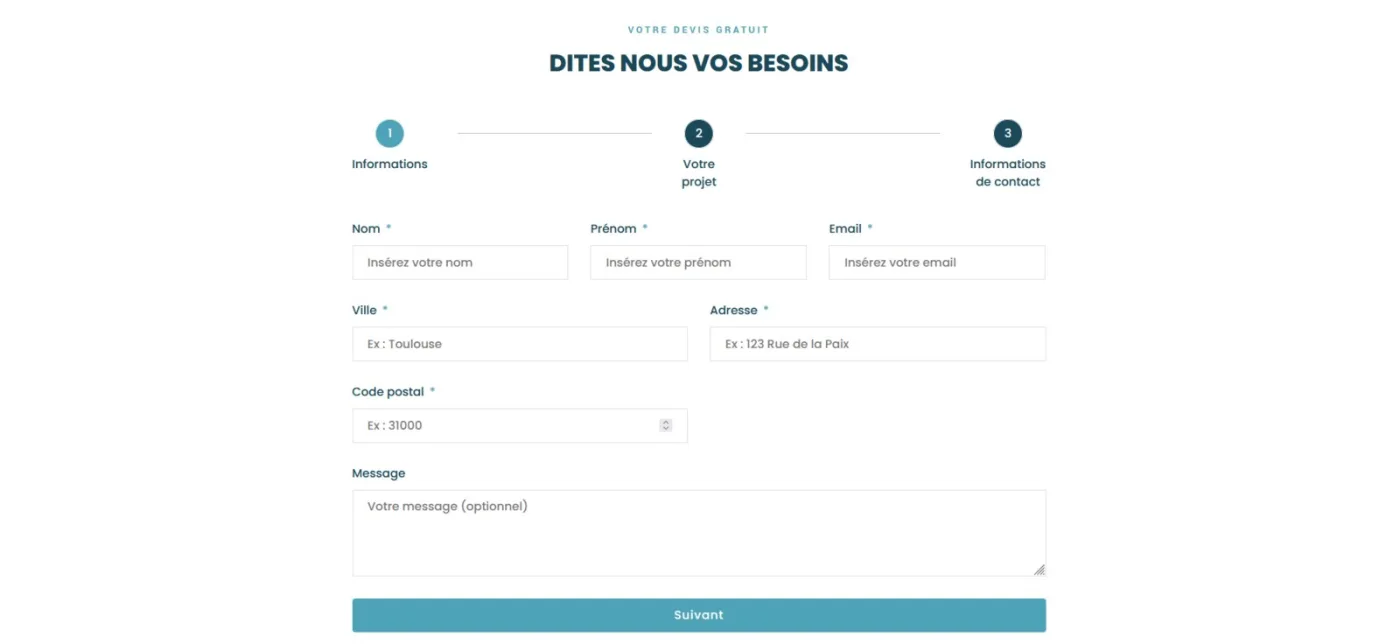Click the Ville field label
Image resolution: width=1400 pixels, height=644 pixels.
point(364,310)
